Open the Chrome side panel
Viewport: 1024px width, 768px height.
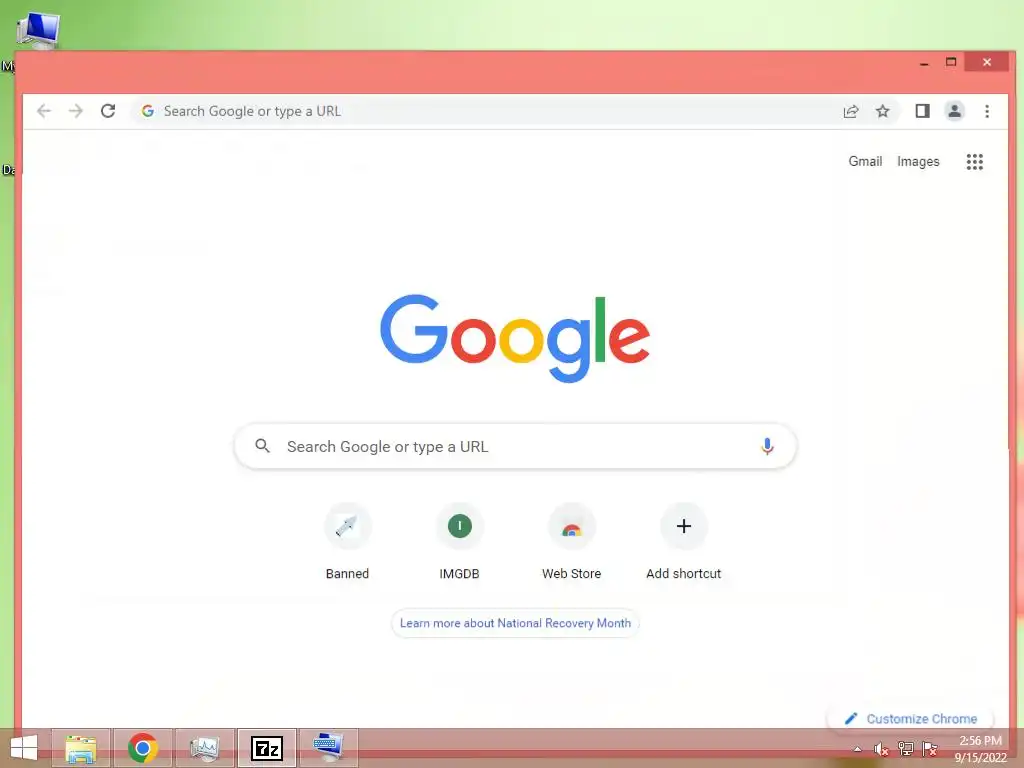coord(922,111)
